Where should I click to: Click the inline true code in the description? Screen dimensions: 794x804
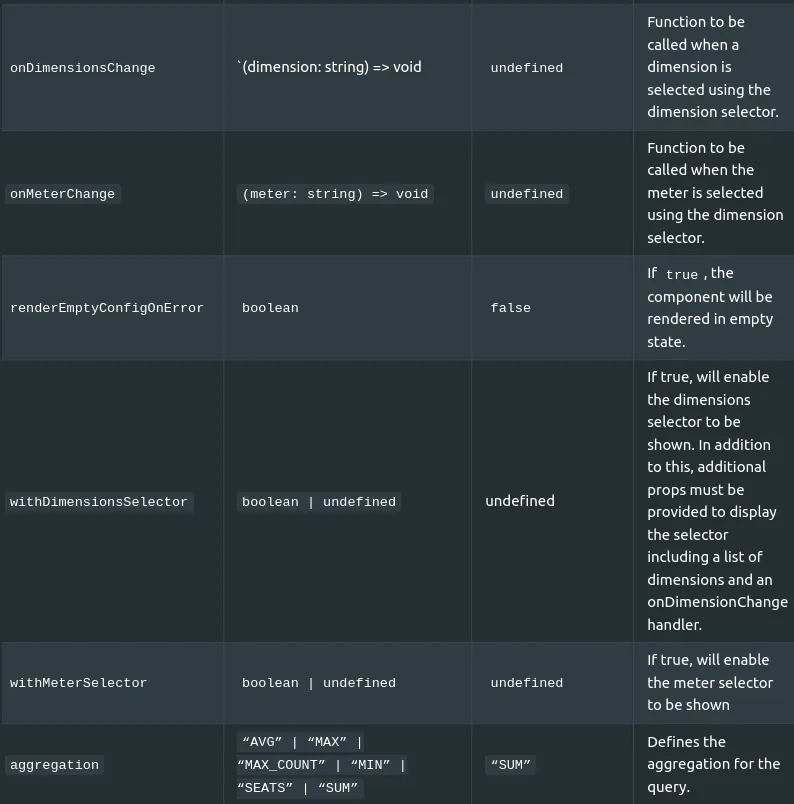[682, 275]
